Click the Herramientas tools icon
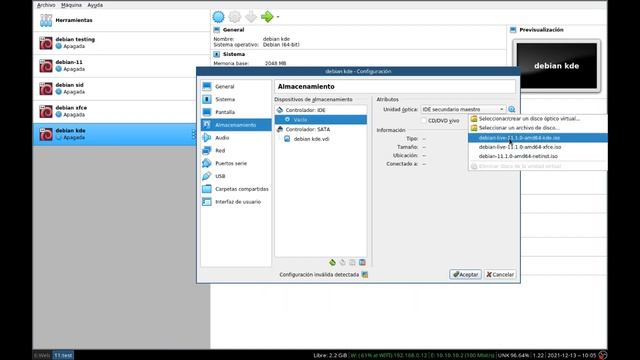The width and height of the screenshot is (640, 360). (46, 20)
